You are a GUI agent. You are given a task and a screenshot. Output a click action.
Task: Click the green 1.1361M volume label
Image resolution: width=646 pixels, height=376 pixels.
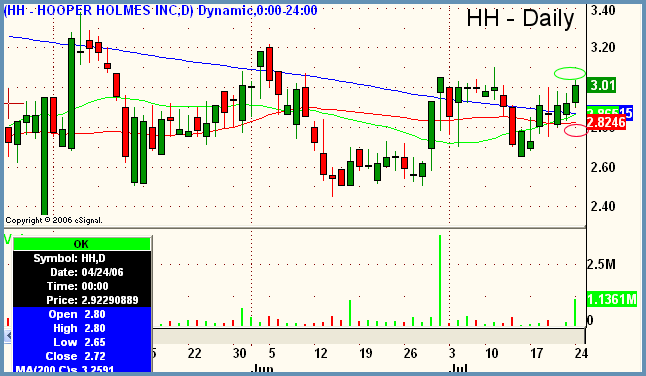612,299
